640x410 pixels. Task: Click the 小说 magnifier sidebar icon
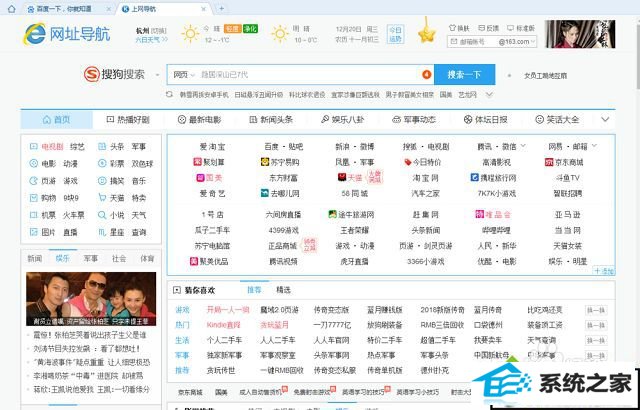(102, 215)
